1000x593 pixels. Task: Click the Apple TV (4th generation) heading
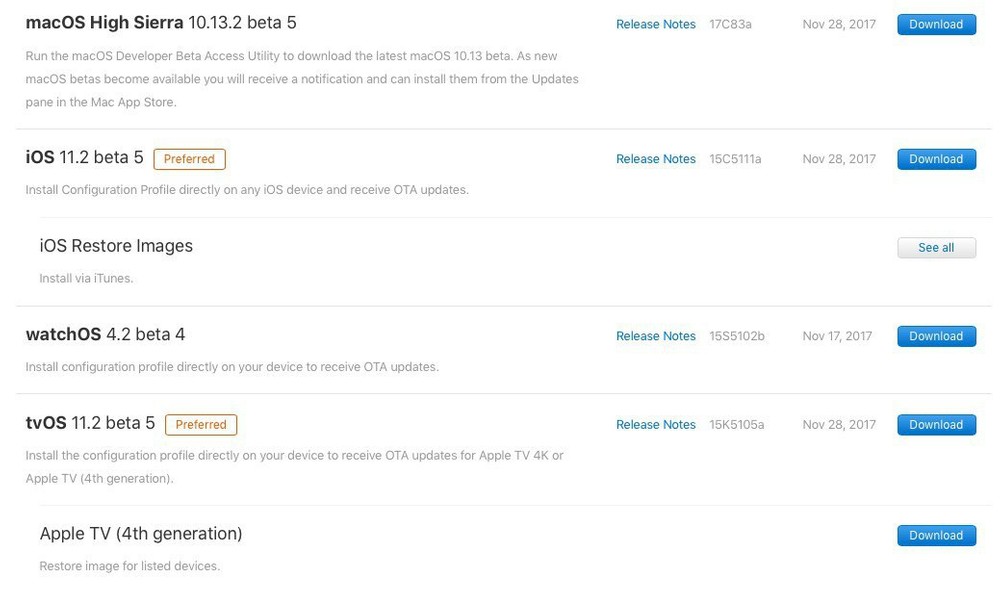tap(141, 534)
